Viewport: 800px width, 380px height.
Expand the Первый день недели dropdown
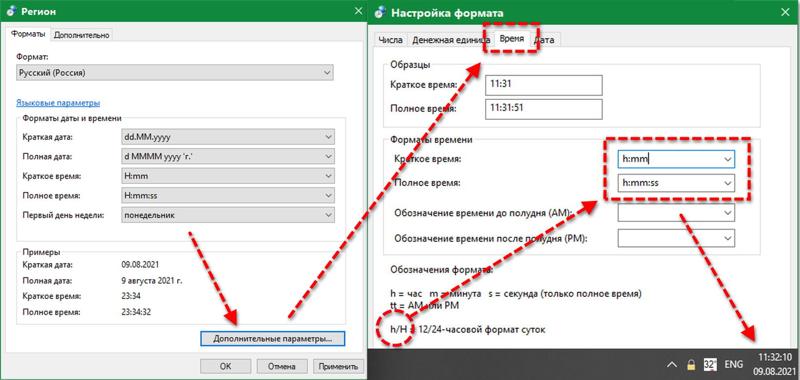click(228, 215)
